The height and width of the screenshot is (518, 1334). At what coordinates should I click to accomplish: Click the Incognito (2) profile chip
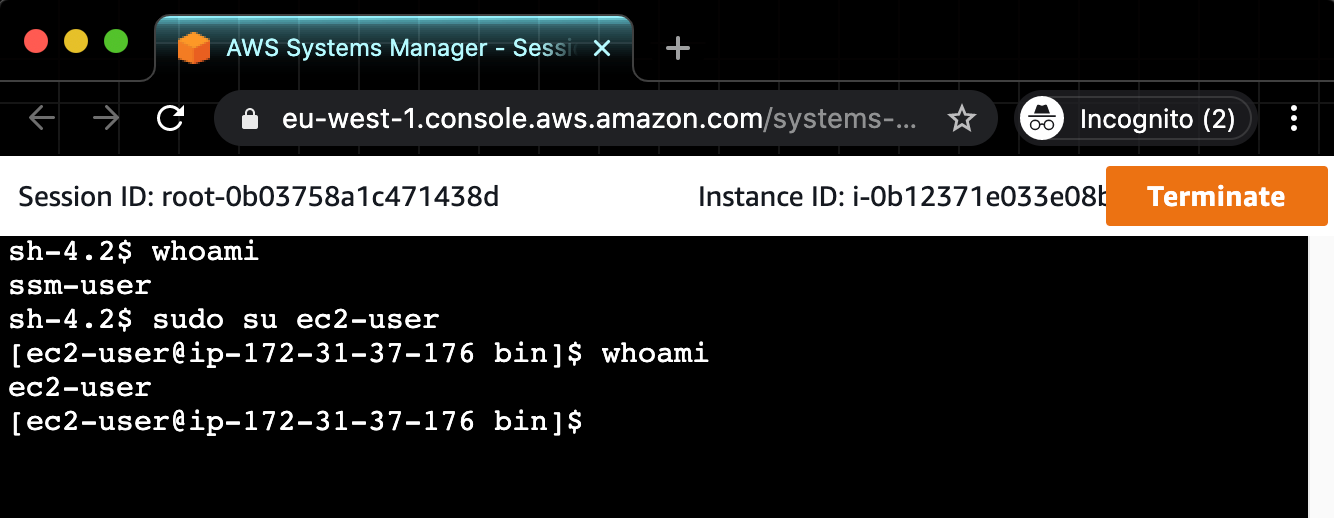(1136, 120)
